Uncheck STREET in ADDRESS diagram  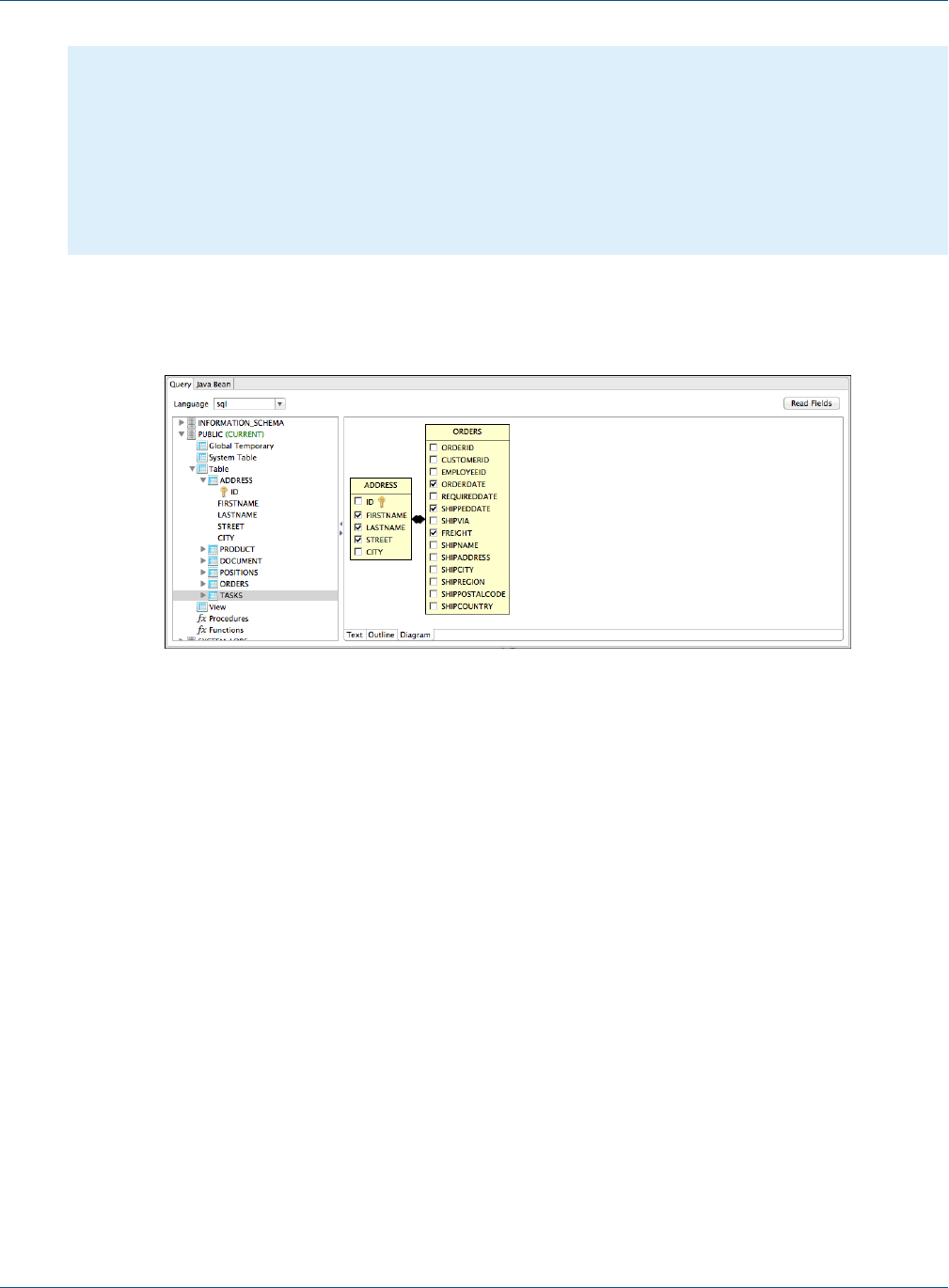pyautogui.click(x=358, y=540)
